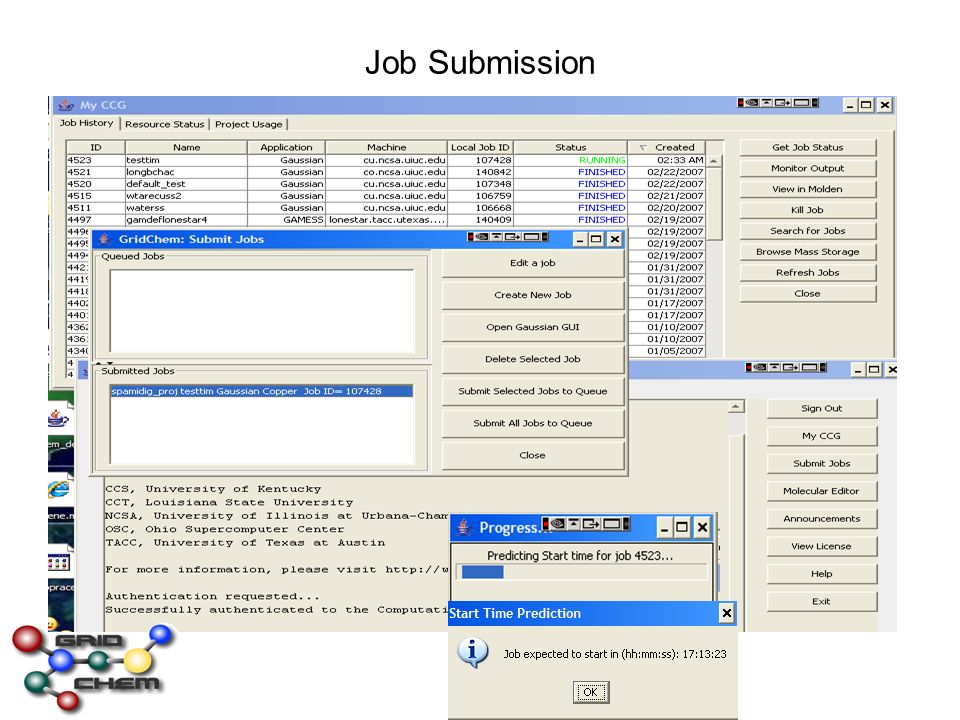Click the Kill Job button
Image resolution: width=960 pixels, height=720 pixels.
808,210
